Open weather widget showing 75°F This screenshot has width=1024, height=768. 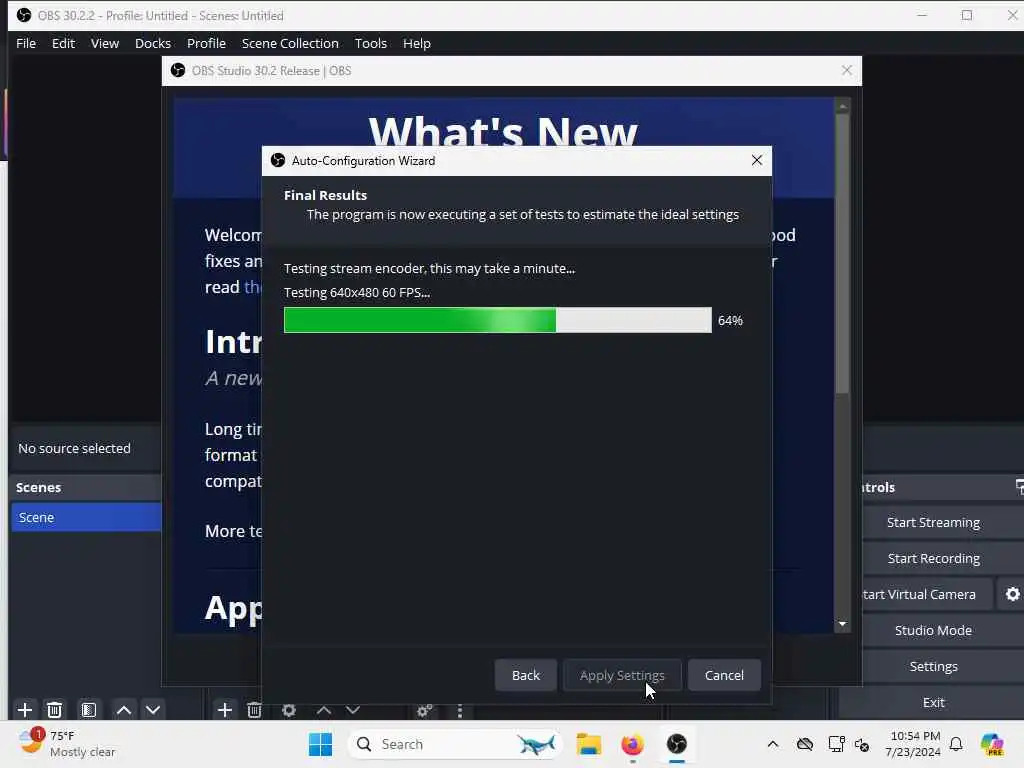(66, 744)
